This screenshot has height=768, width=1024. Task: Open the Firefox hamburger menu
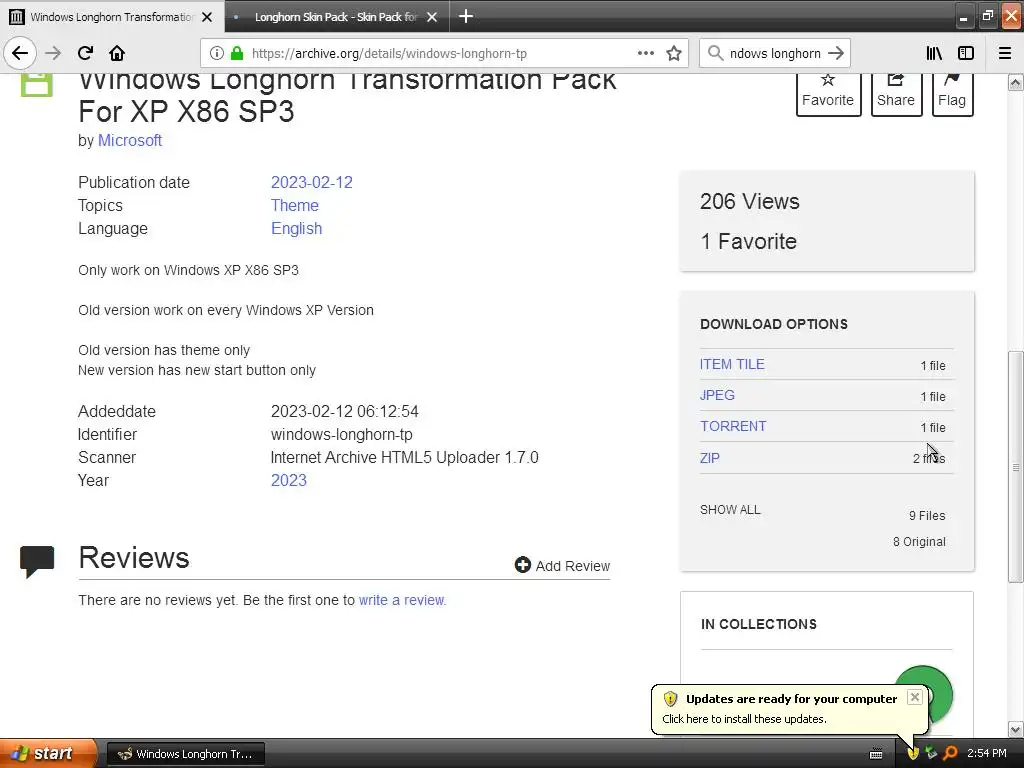click(x=1005, y=53)
